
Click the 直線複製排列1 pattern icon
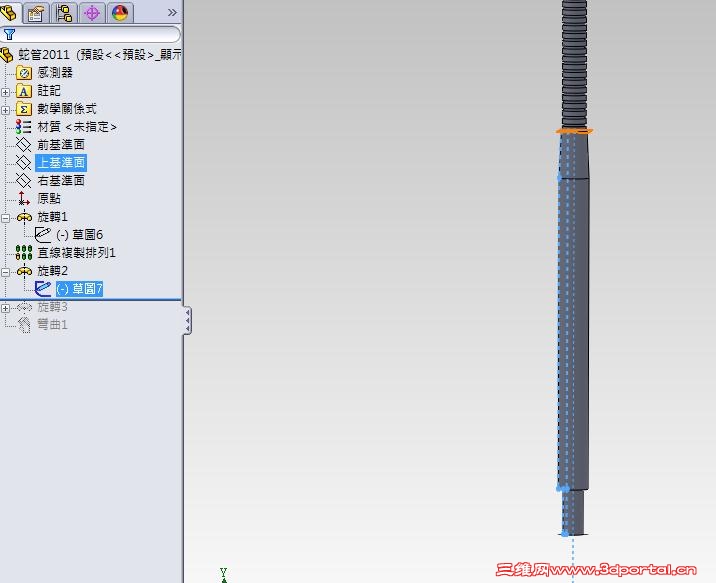(24, 252)
